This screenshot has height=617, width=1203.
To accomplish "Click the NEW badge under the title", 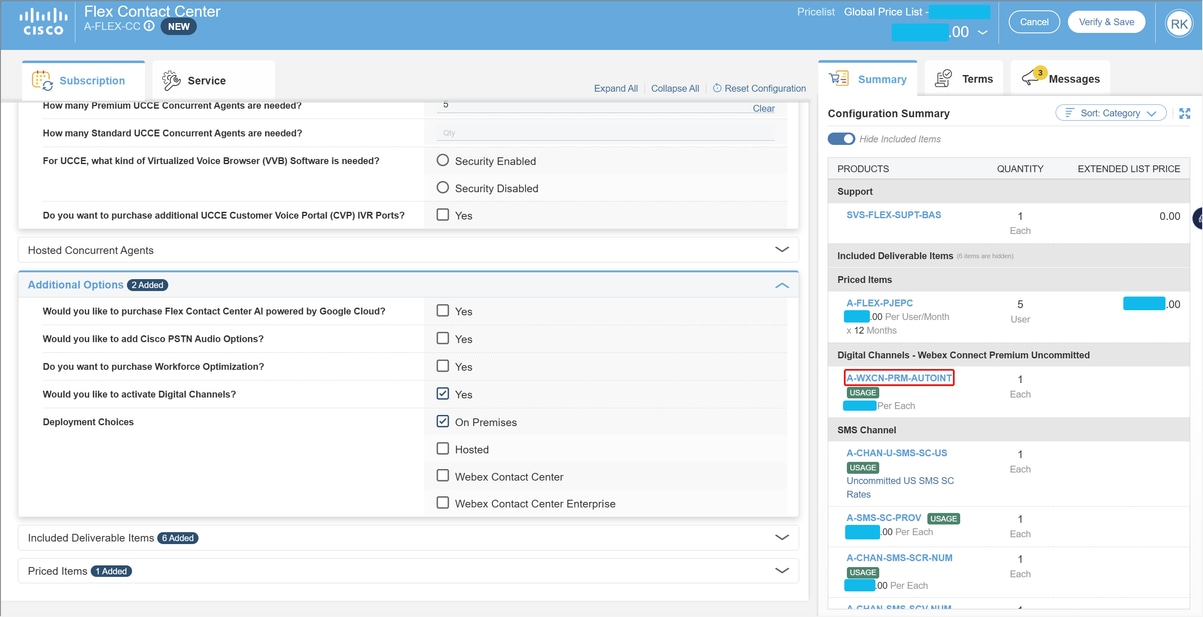I will 179,27.
